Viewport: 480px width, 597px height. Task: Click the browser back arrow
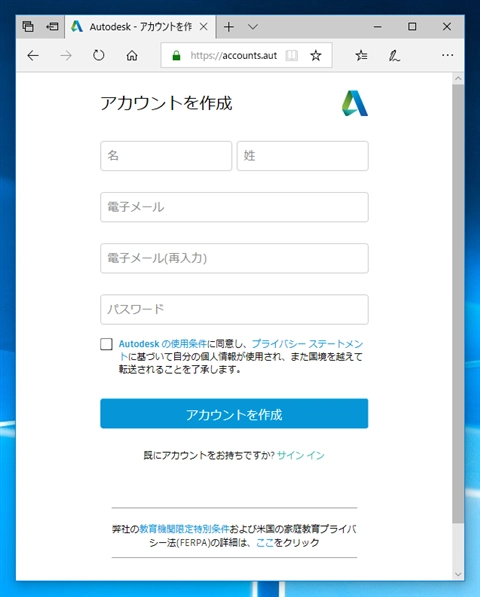click(33, 56)
